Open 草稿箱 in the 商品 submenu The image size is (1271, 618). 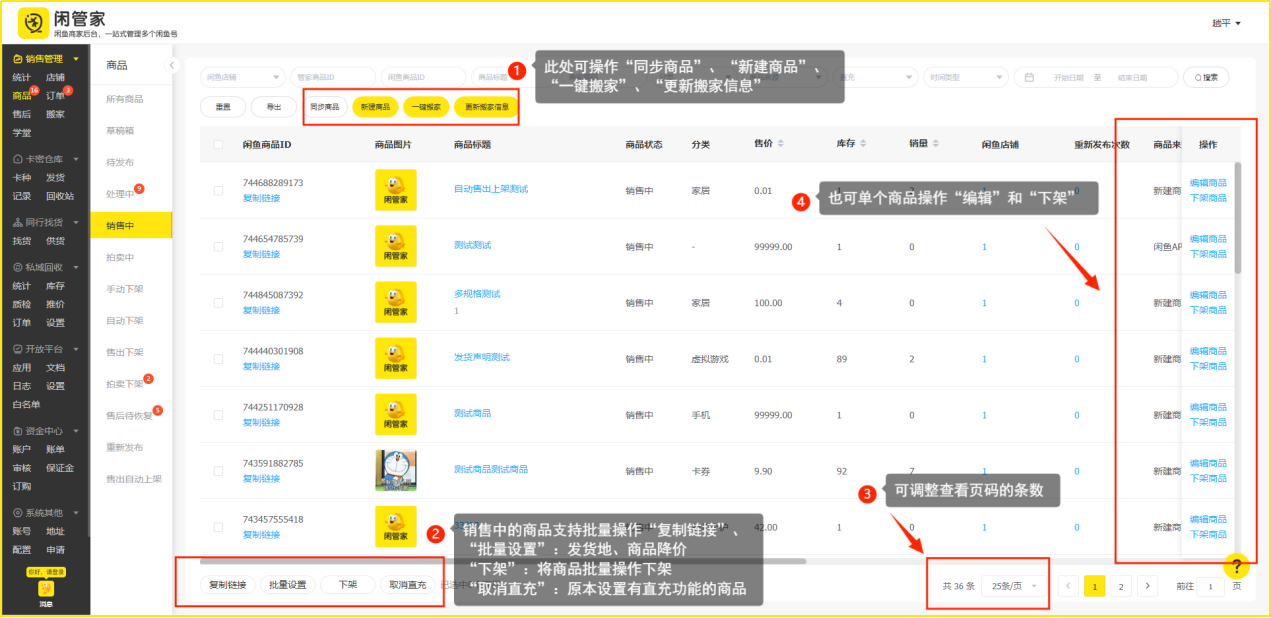click(120, 130)
